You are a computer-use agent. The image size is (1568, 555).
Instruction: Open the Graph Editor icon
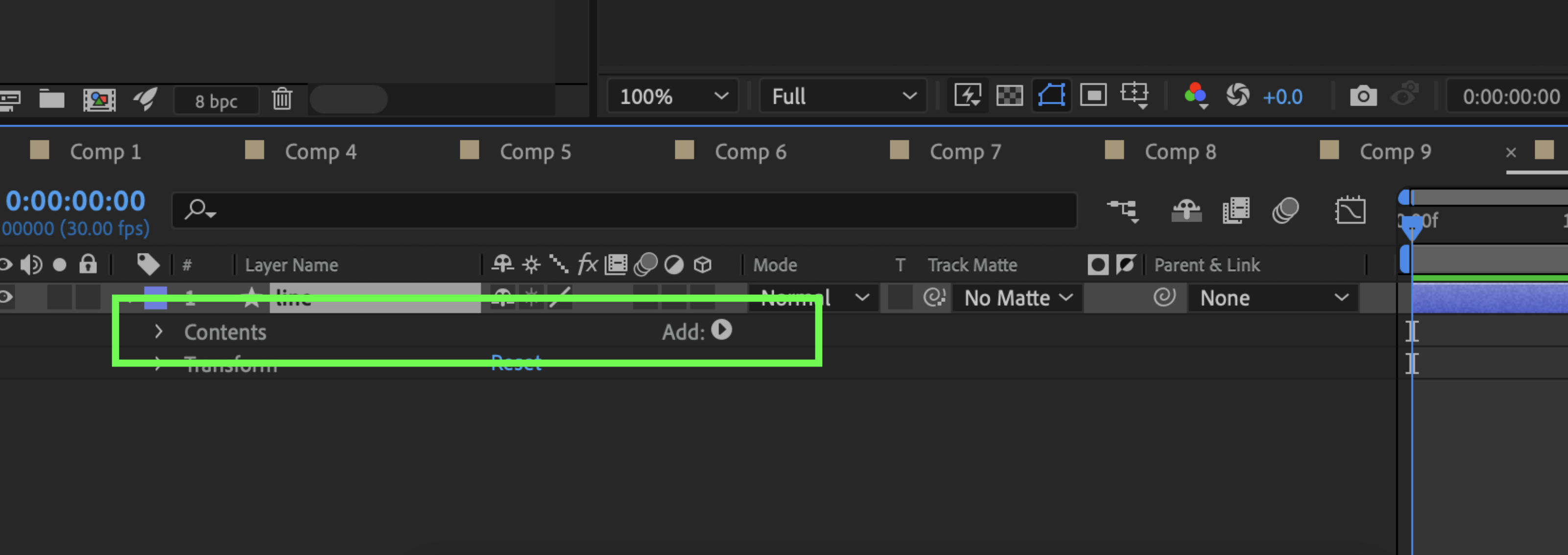coord(1350,211)
